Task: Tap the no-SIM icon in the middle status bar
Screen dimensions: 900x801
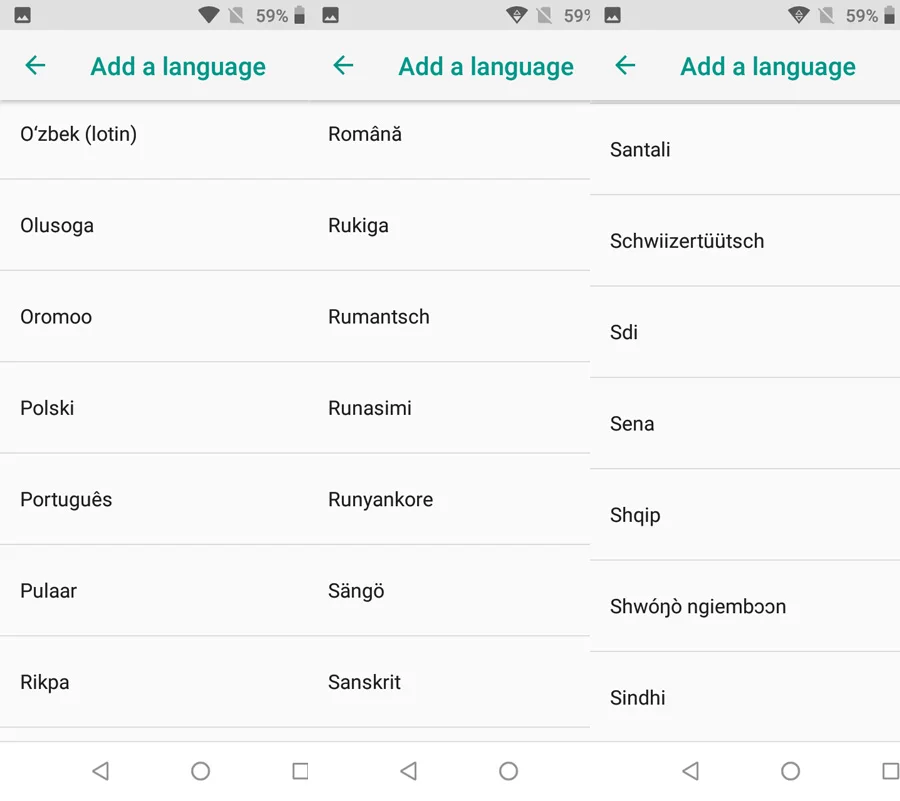Action: 544,15
